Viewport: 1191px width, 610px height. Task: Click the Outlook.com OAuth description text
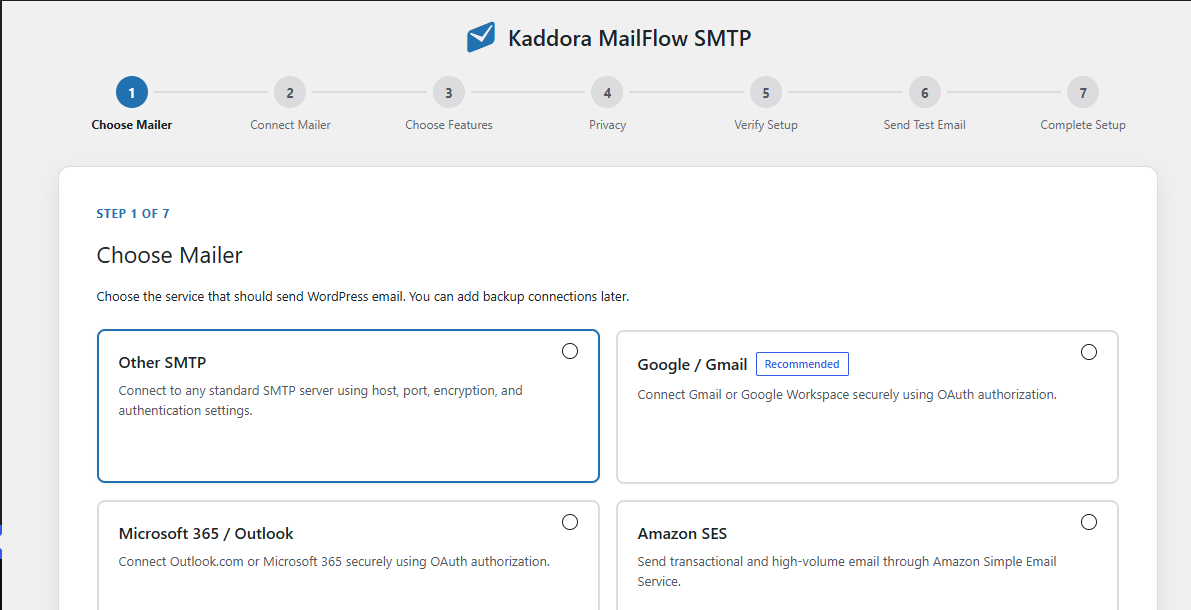334,562
